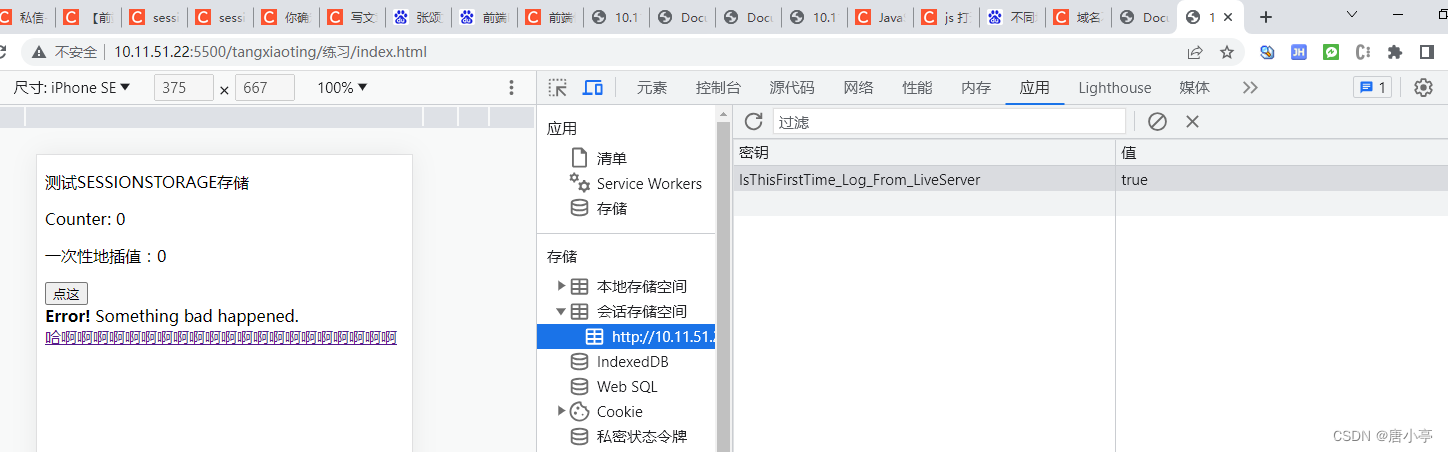Select IndexedDB in the storage tree
Image resolution: width=1448 pixels, height=452 pixels.
click(x=632, y=361)
